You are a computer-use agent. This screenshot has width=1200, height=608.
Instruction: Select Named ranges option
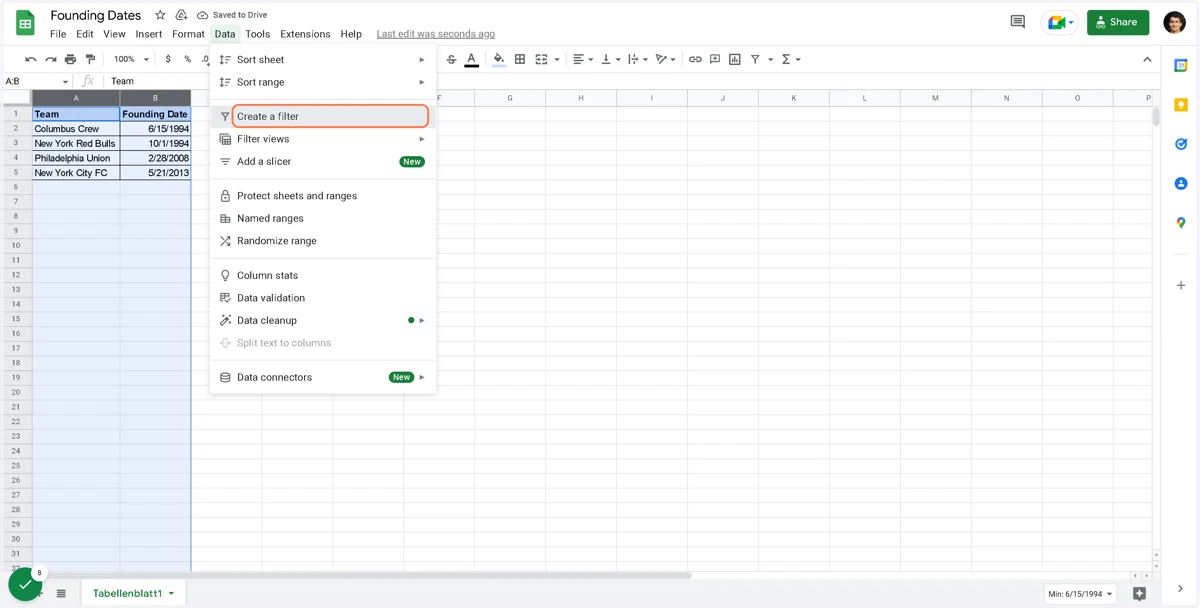pos(323,218)
